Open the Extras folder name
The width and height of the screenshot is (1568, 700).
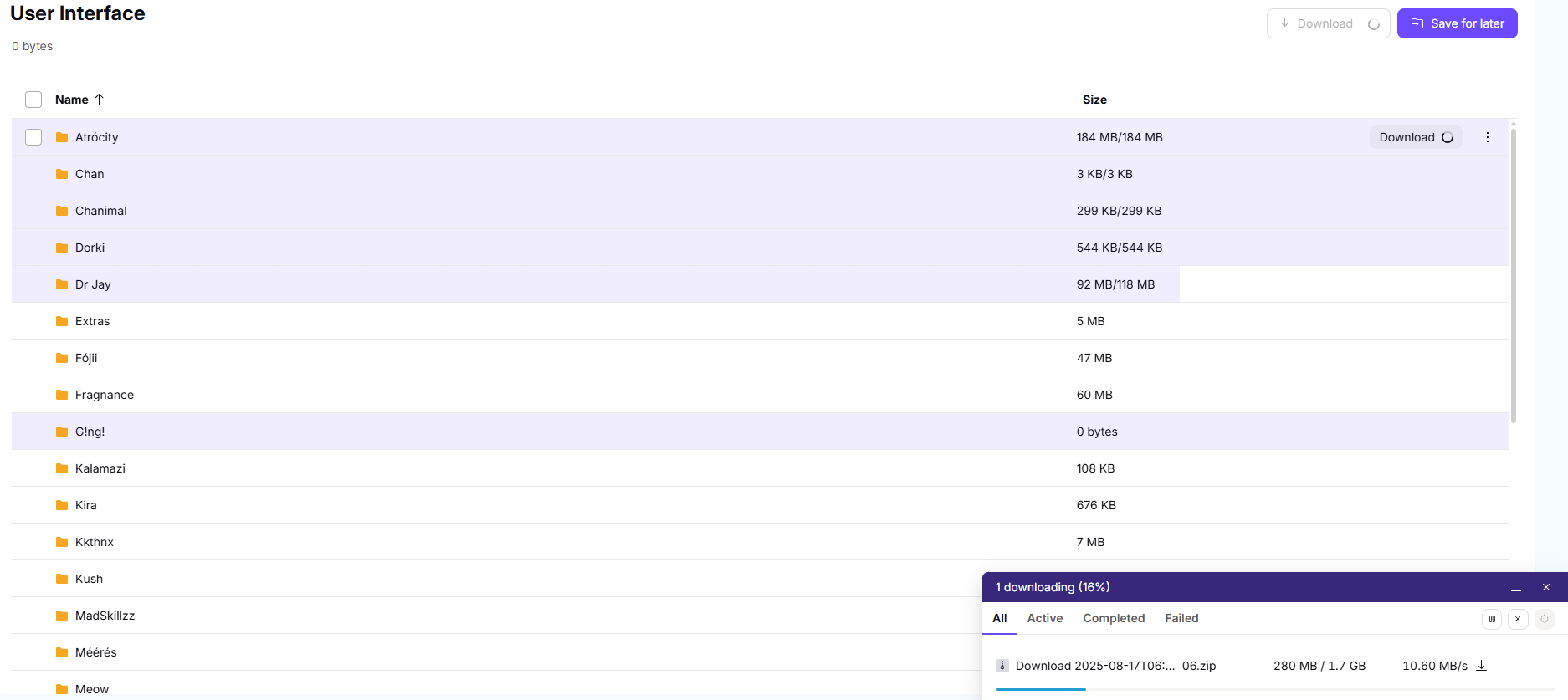click(x=92, y=321)
